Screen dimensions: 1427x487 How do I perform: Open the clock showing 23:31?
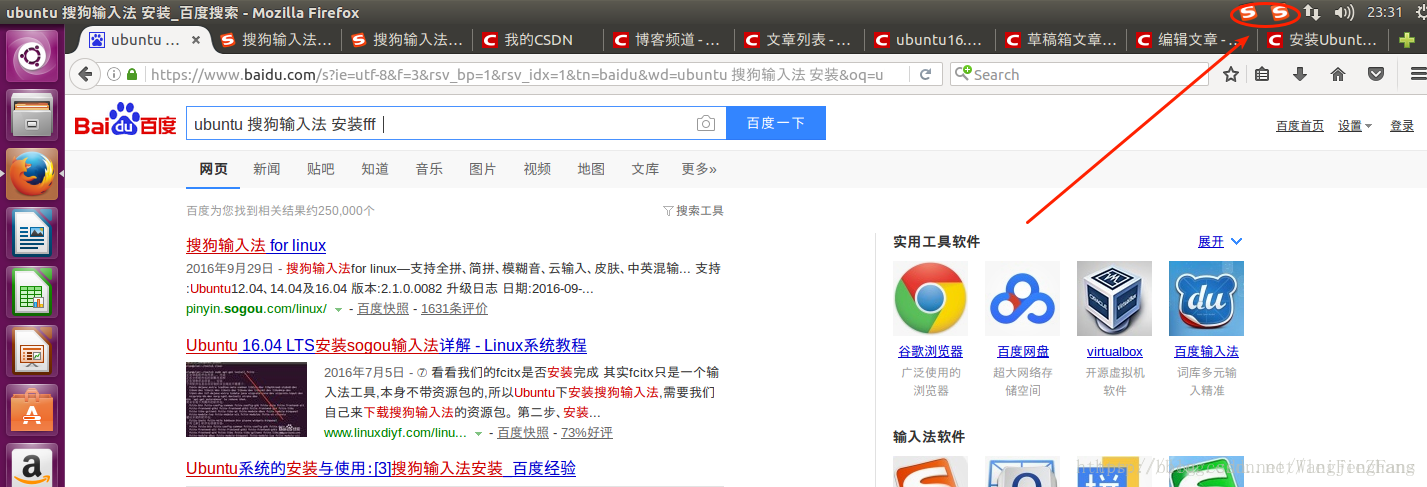click(x=1384, y=13)
